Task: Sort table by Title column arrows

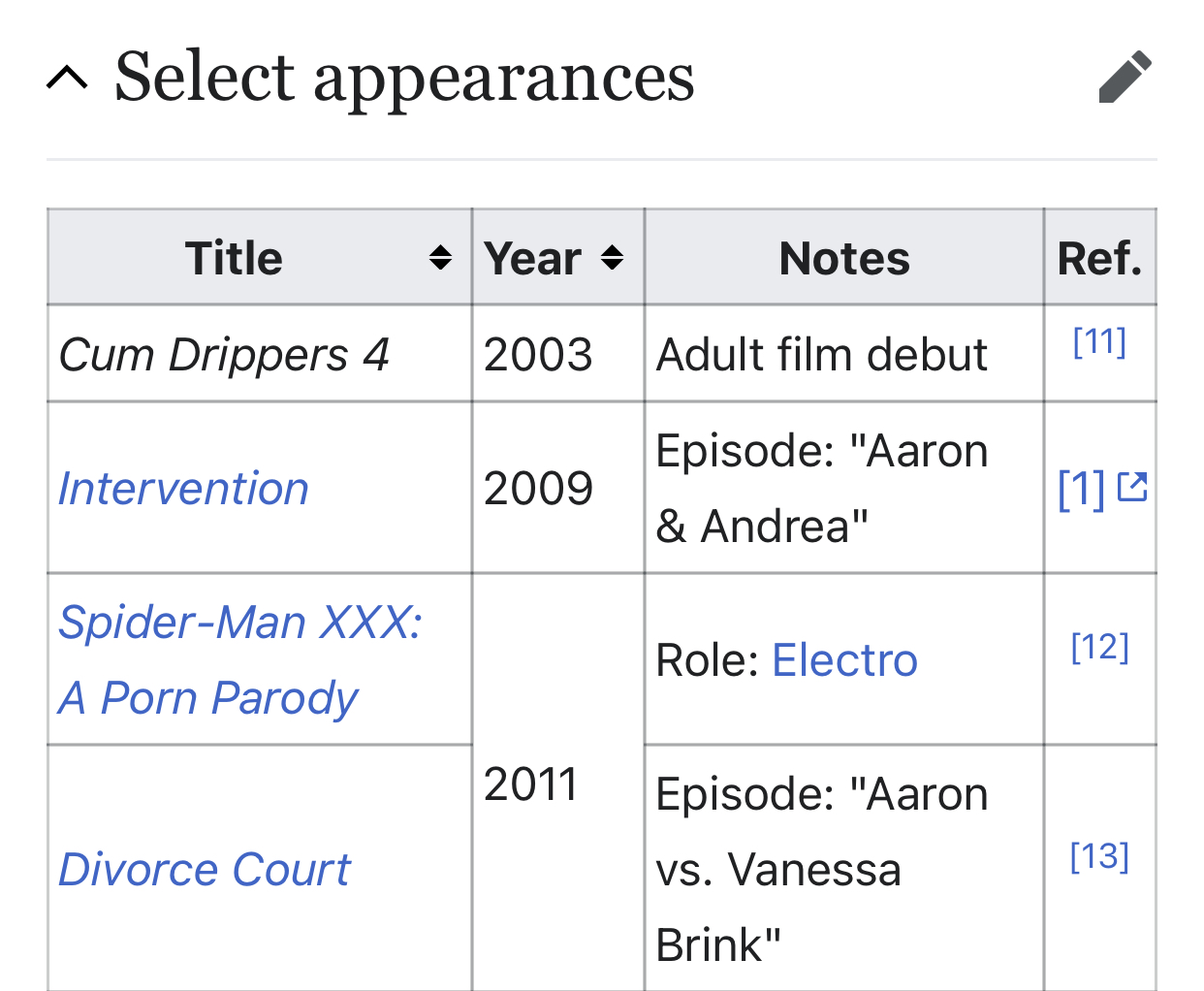Action: coord(440,258)
